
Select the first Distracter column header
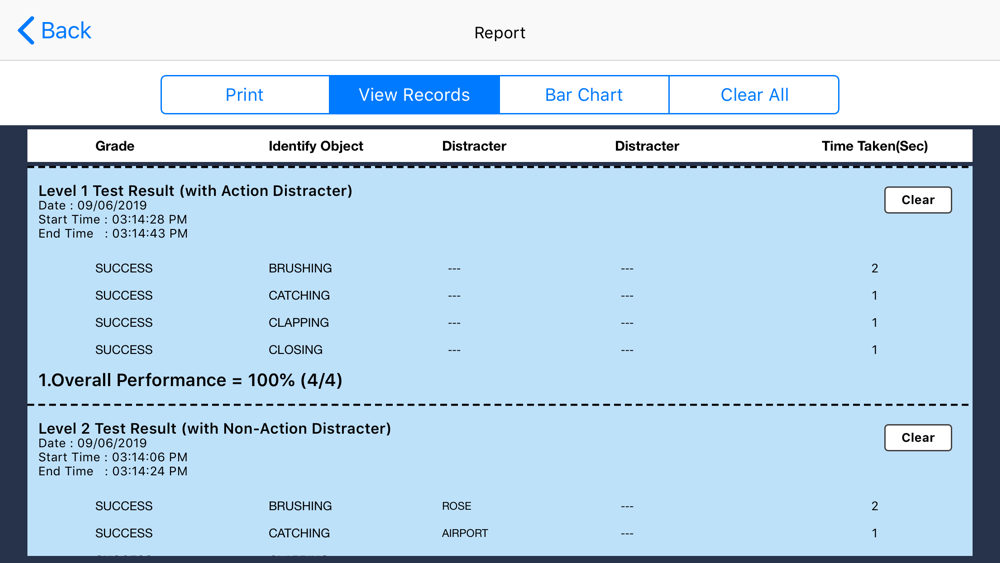coord(474,146)
